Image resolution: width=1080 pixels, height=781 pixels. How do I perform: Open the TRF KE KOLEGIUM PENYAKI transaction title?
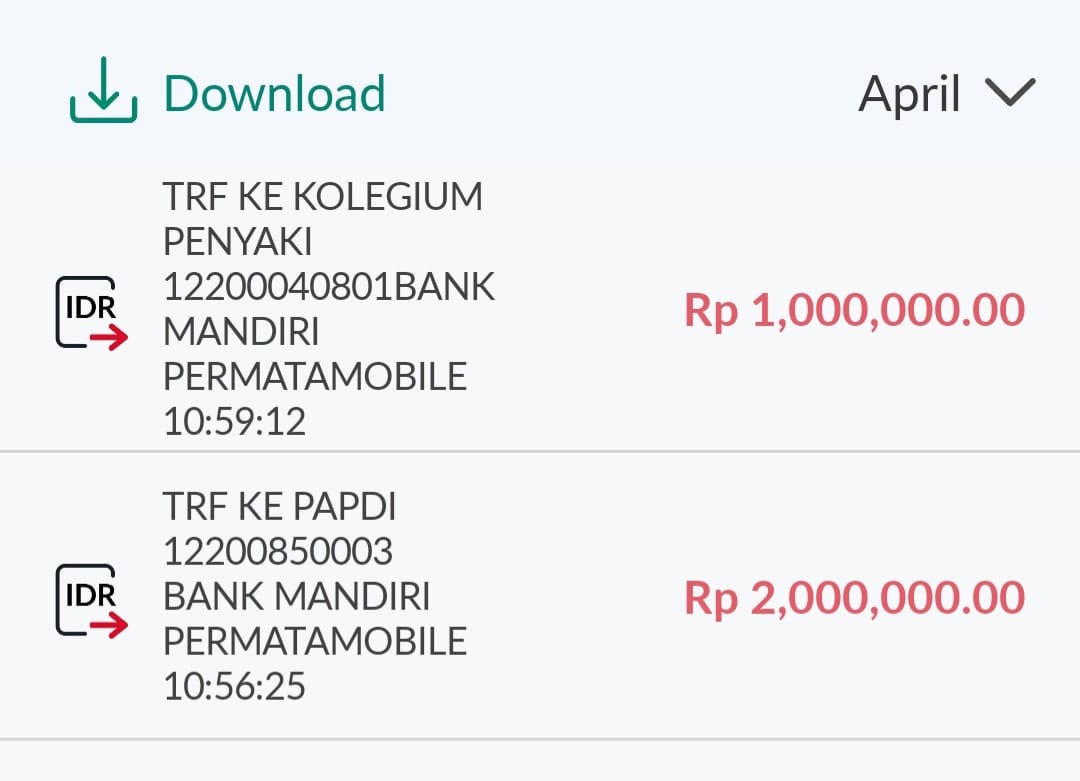pos(322,197)
